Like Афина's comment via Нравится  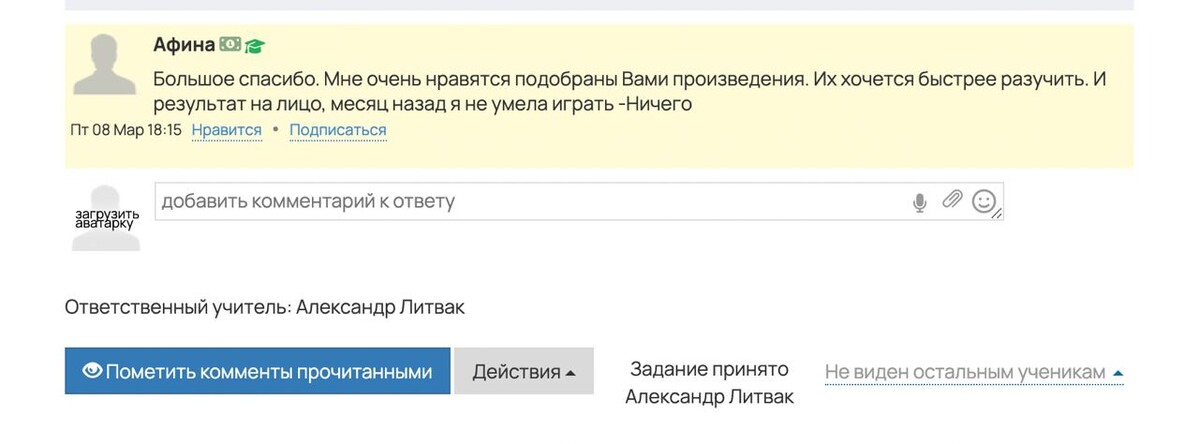point(226,130)
